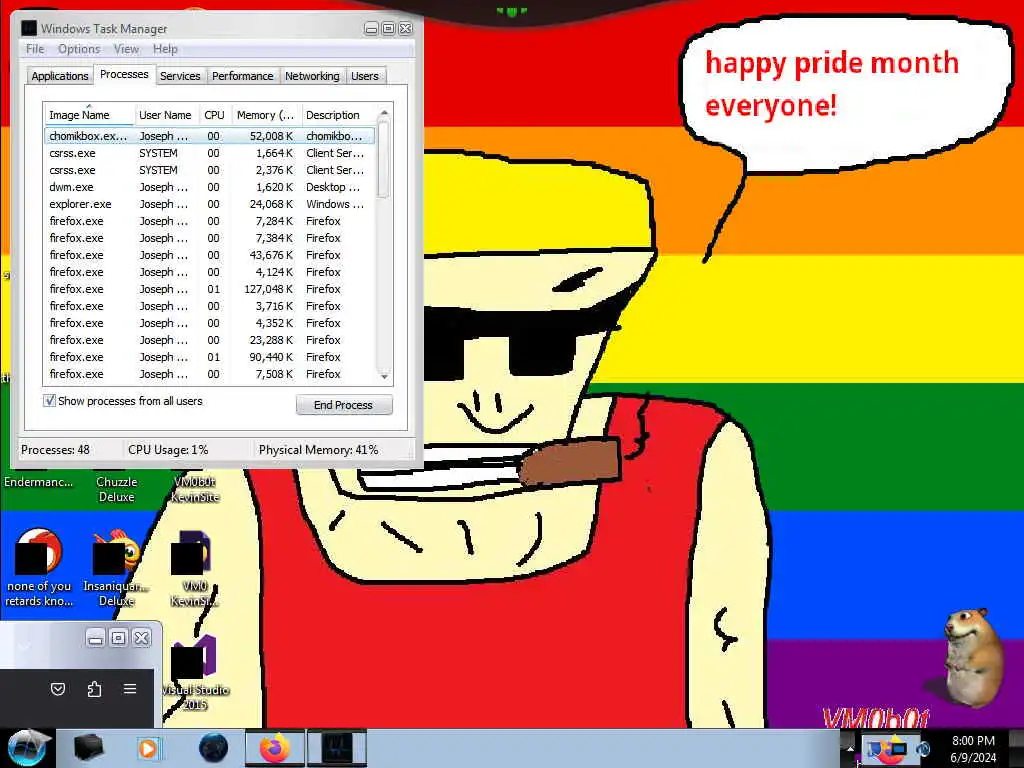Sort processes by Description column header
The width and height of the screenshot is (1024, 768).
[338, 115]
